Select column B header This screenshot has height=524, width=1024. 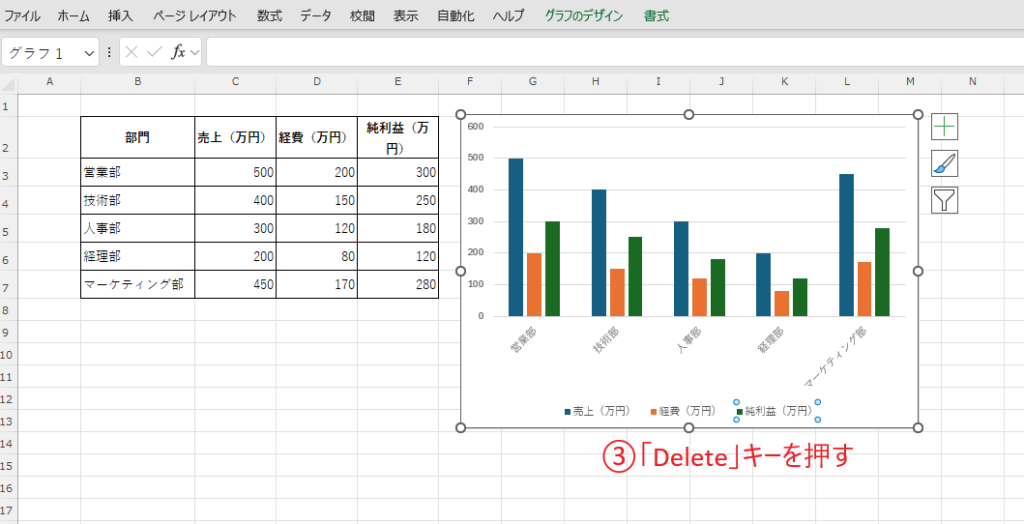tap(137, 82)
